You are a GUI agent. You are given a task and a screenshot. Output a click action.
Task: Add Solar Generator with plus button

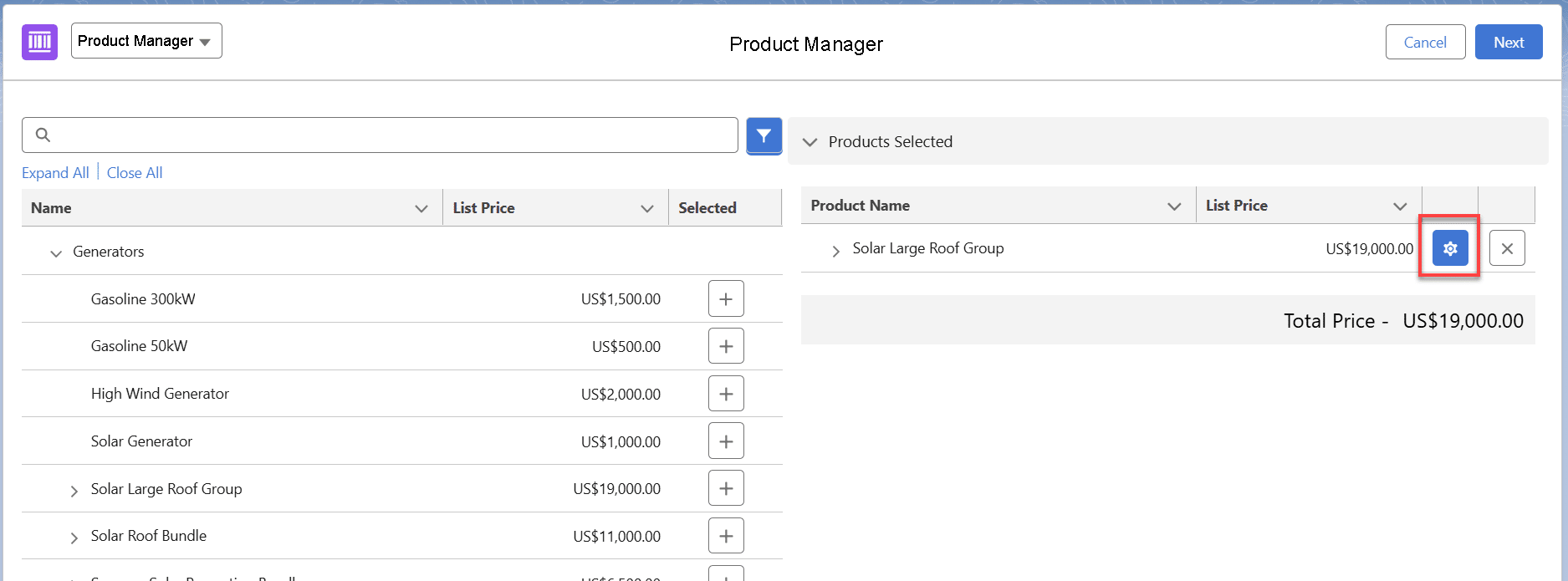click(725, 441)
